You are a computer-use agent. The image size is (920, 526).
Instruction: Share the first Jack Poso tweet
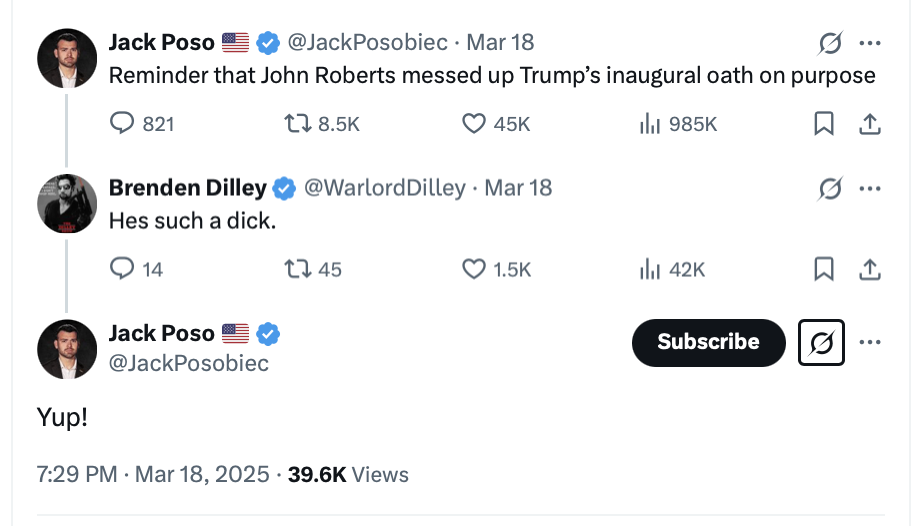870,124
